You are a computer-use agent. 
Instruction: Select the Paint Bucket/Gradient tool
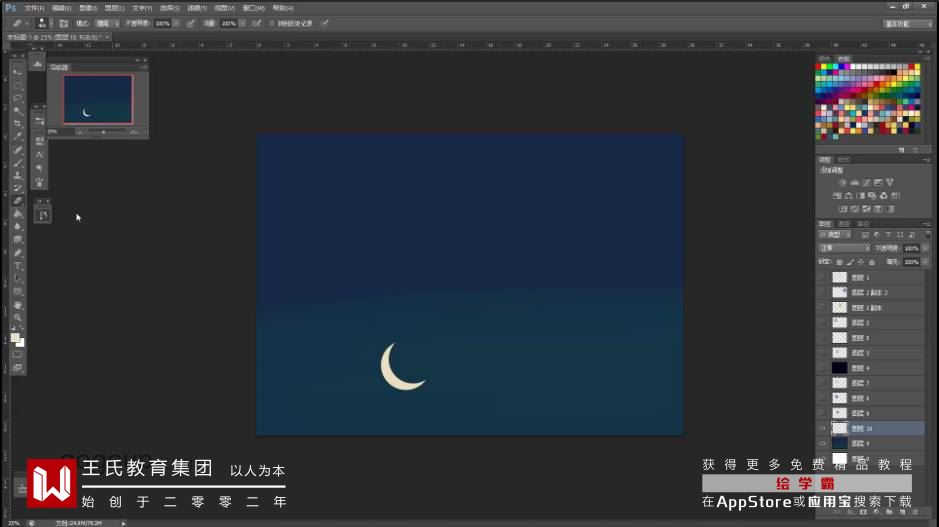coord(18,214)
